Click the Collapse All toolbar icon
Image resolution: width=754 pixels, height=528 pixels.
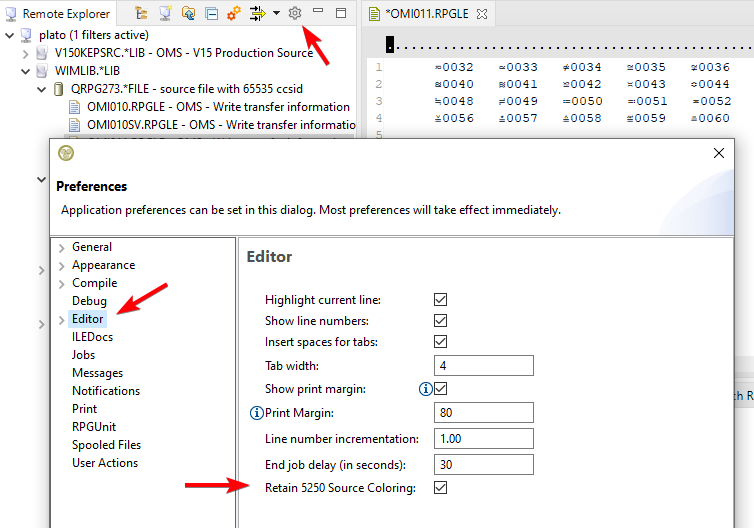click(x=210, y=13)
